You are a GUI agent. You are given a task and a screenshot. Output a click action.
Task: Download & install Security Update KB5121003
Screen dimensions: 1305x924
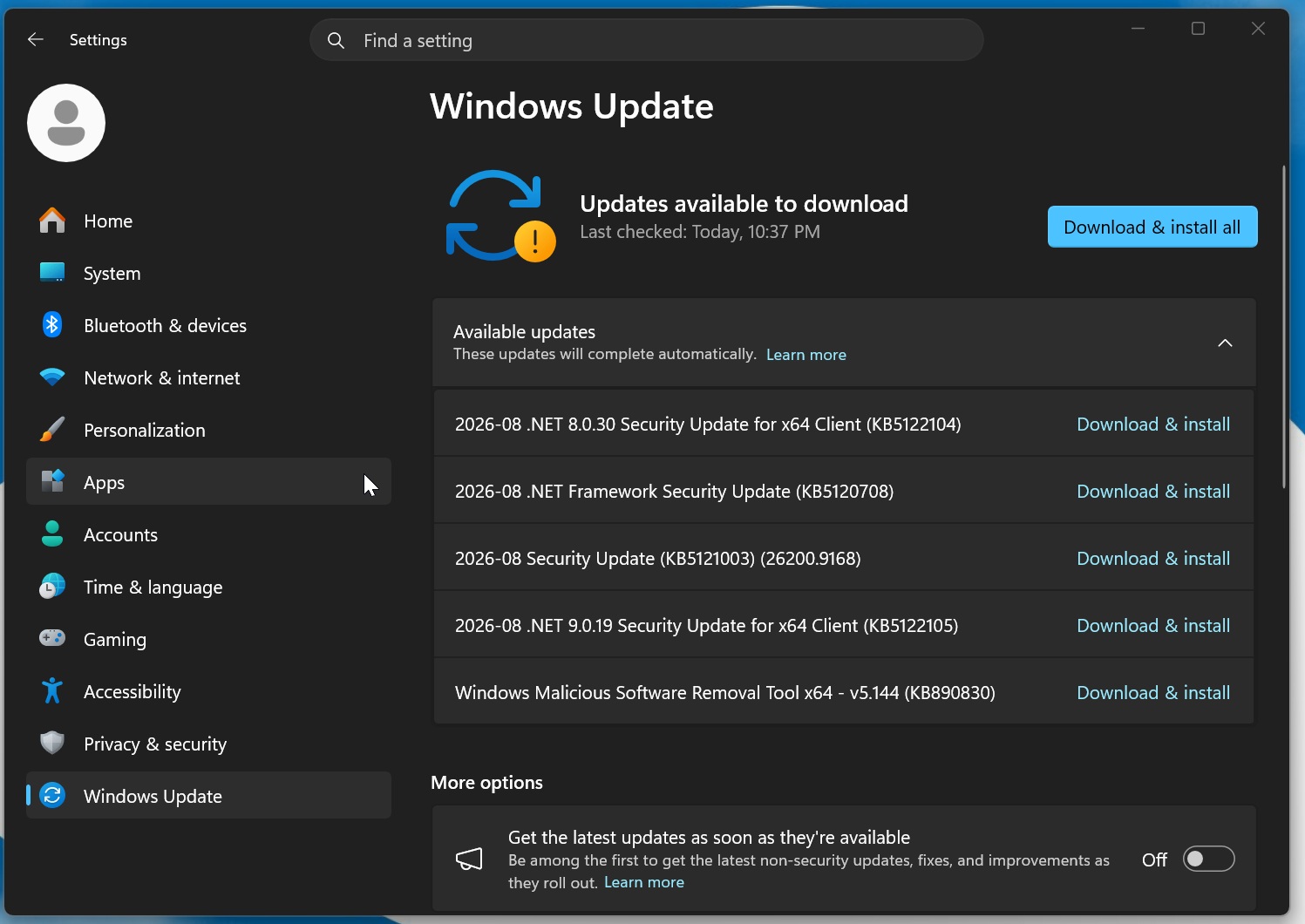coord(1153,559)
